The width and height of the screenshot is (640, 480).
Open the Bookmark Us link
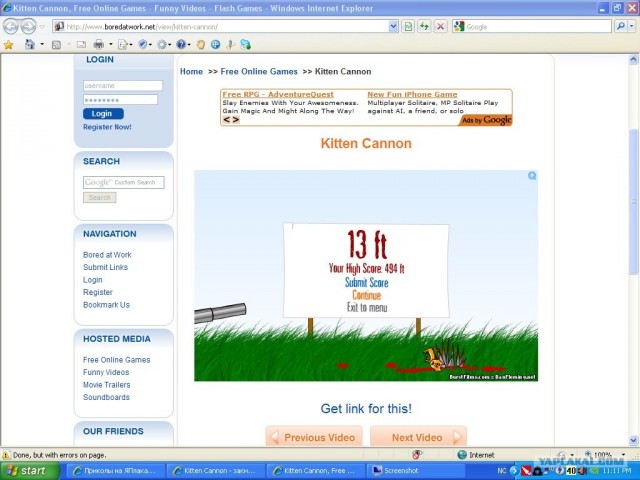[x=106, y=305]
